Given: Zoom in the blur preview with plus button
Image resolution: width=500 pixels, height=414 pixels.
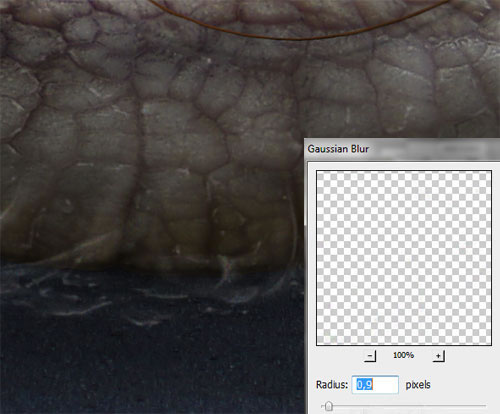Looking at the screenshot, I should click(x=438, y=356).
